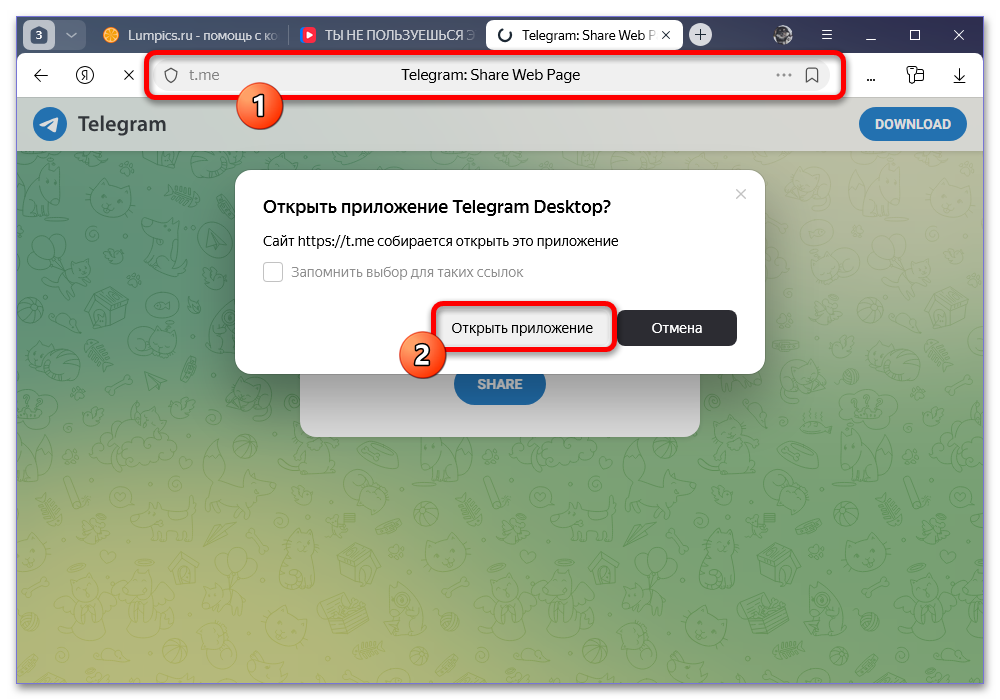Click the DOWNLOAD button
Screen dimensions: 1000x700
(x=913, y=124)
